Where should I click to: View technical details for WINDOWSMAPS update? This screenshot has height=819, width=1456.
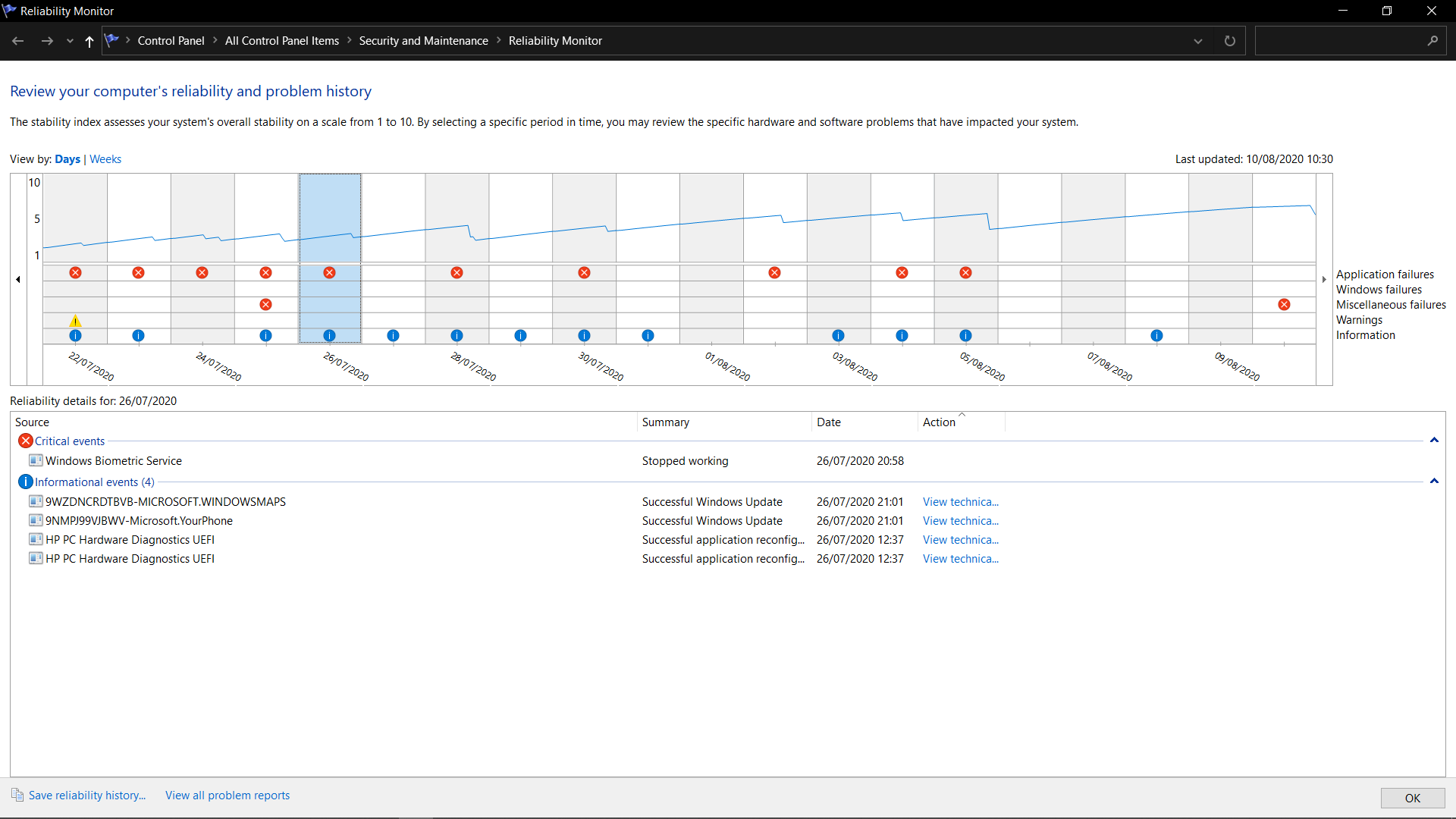(x=961, y=502)
